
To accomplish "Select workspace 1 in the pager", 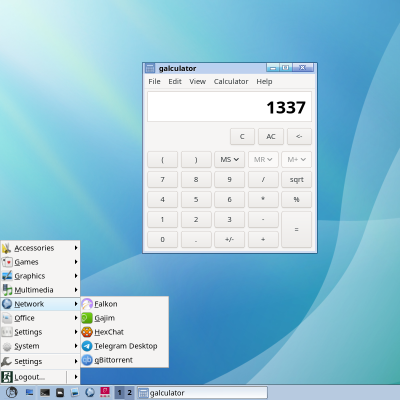I will point(119,393).
